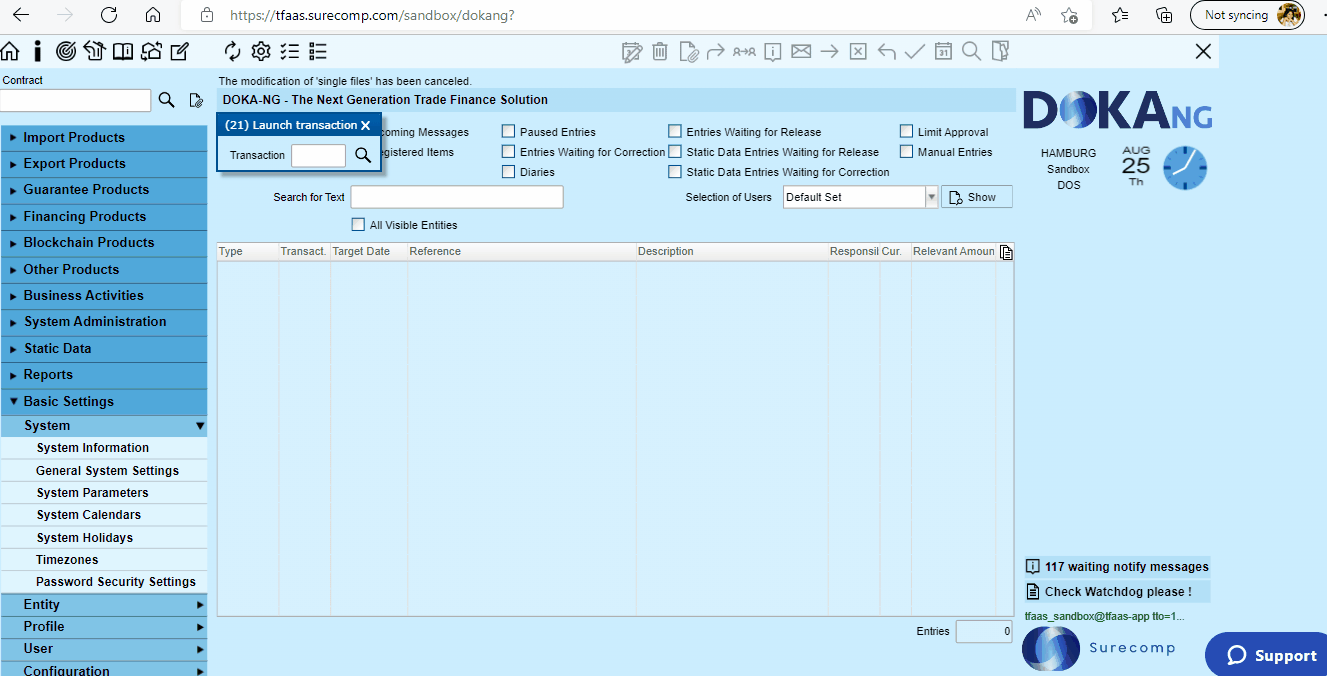Click the toolbar info speech bubble icon
This screenshot has height=676, width=1327.
click(772, 51)
